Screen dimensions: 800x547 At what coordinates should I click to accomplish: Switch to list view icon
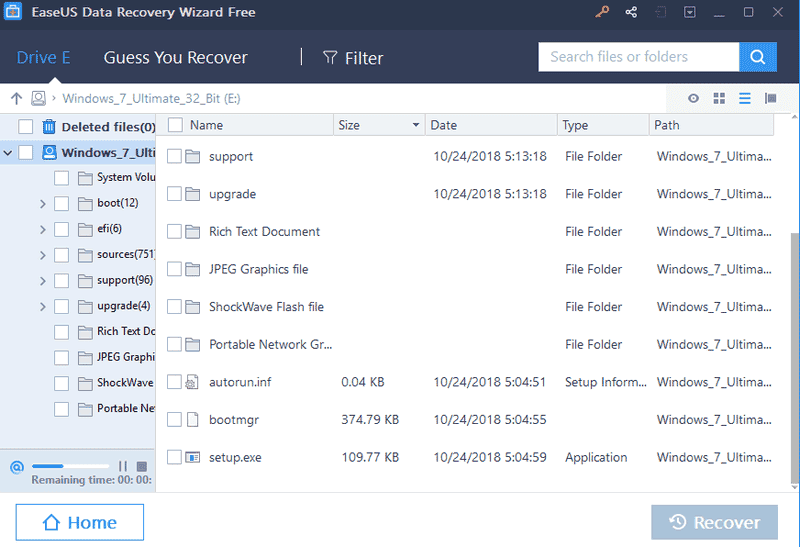(x=744, y=98)
